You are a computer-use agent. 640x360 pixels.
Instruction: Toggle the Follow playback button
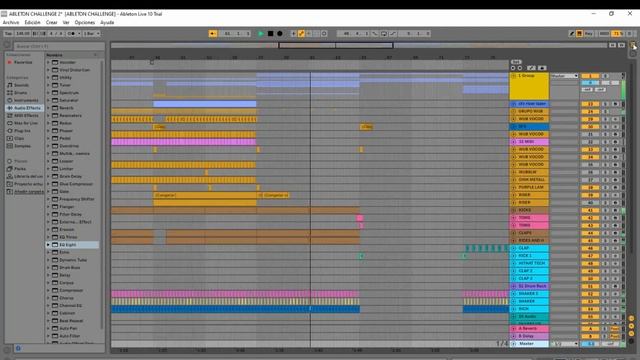pos(213,33)
